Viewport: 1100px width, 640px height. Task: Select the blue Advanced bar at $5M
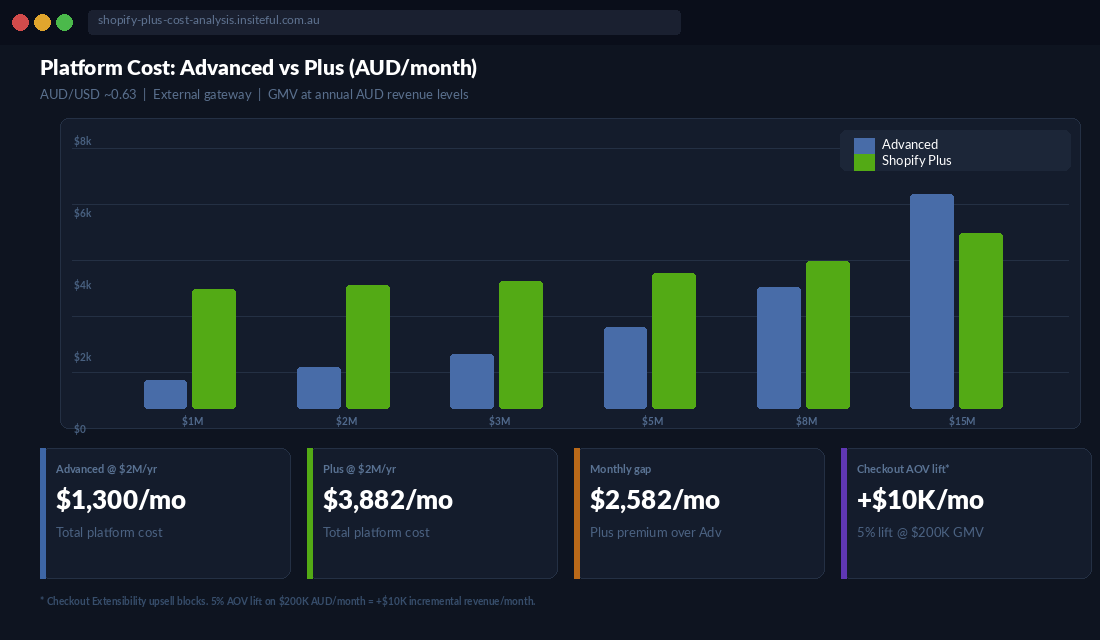pos(625,368)
